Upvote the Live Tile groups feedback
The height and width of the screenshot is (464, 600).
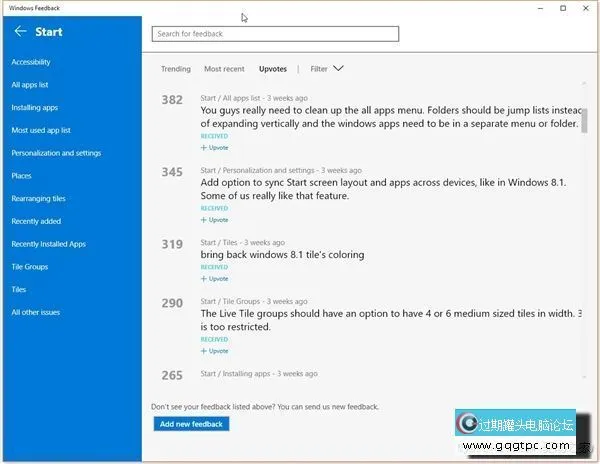(215, 351)
